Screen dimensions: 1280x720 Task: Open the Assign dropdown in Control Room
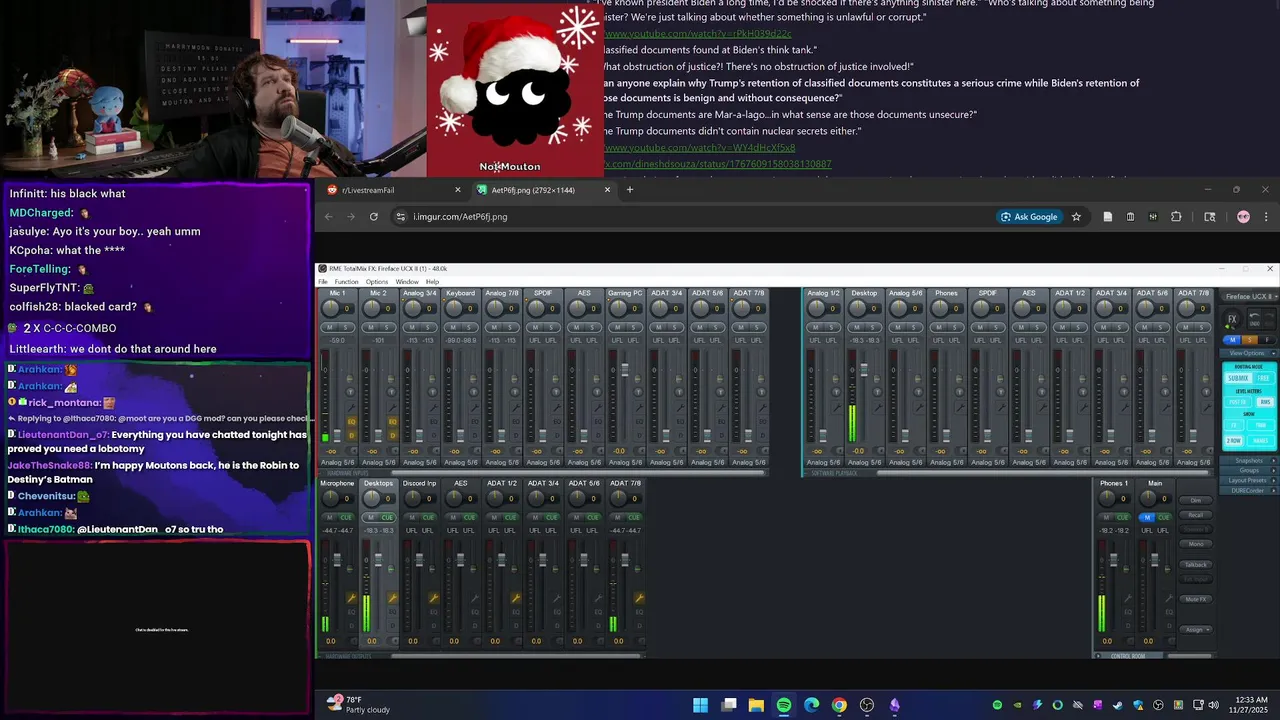coord(1196,630)
